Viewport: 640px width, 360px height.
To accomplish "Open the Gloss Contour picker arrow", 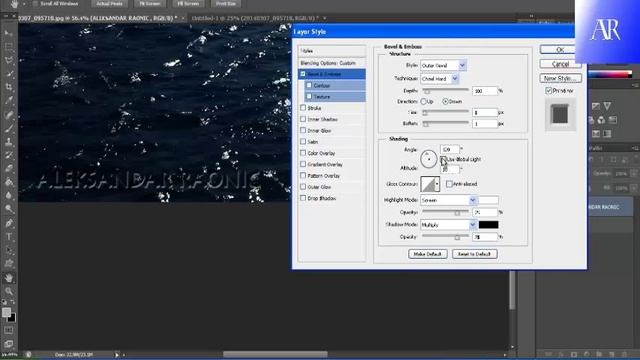I will (437, 184).
